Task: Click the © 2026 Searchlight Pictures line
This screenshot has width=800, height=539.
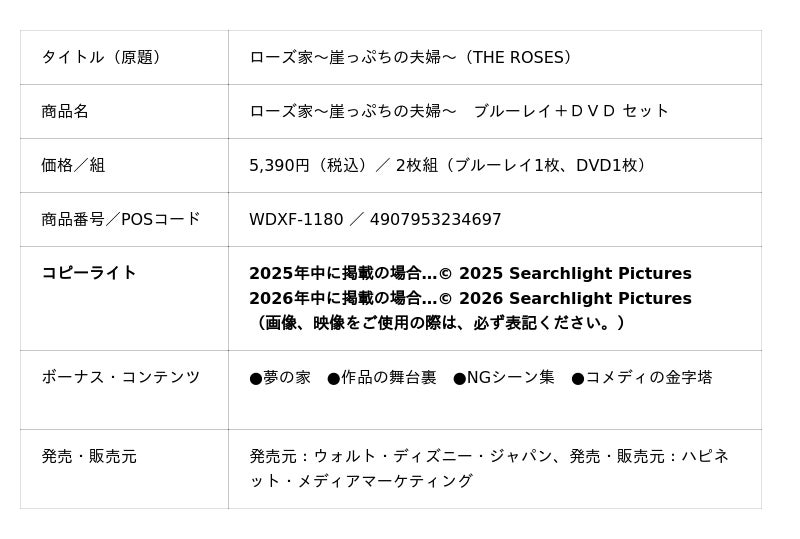Action: pos(470,299)
